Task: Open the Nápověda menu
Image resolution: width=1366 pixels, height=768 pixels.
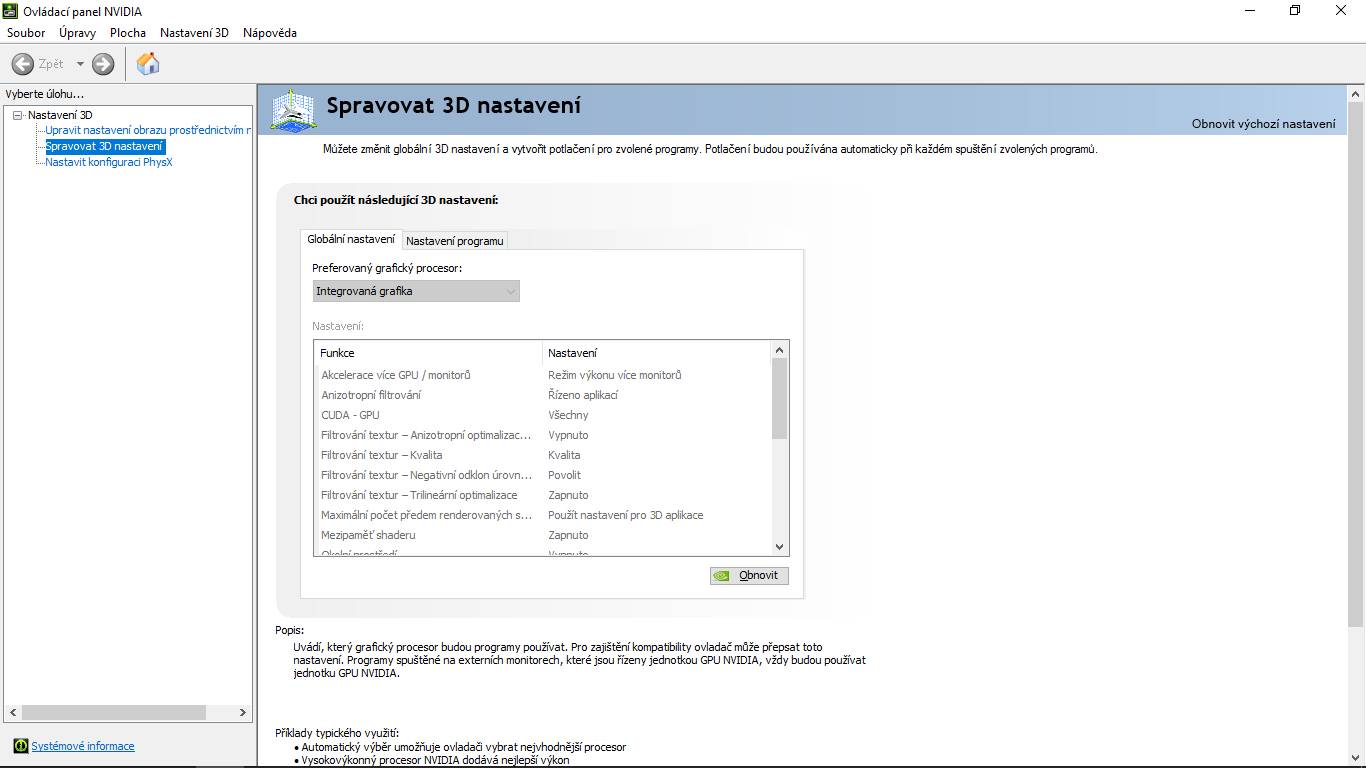Action: (x=270, y=33)
